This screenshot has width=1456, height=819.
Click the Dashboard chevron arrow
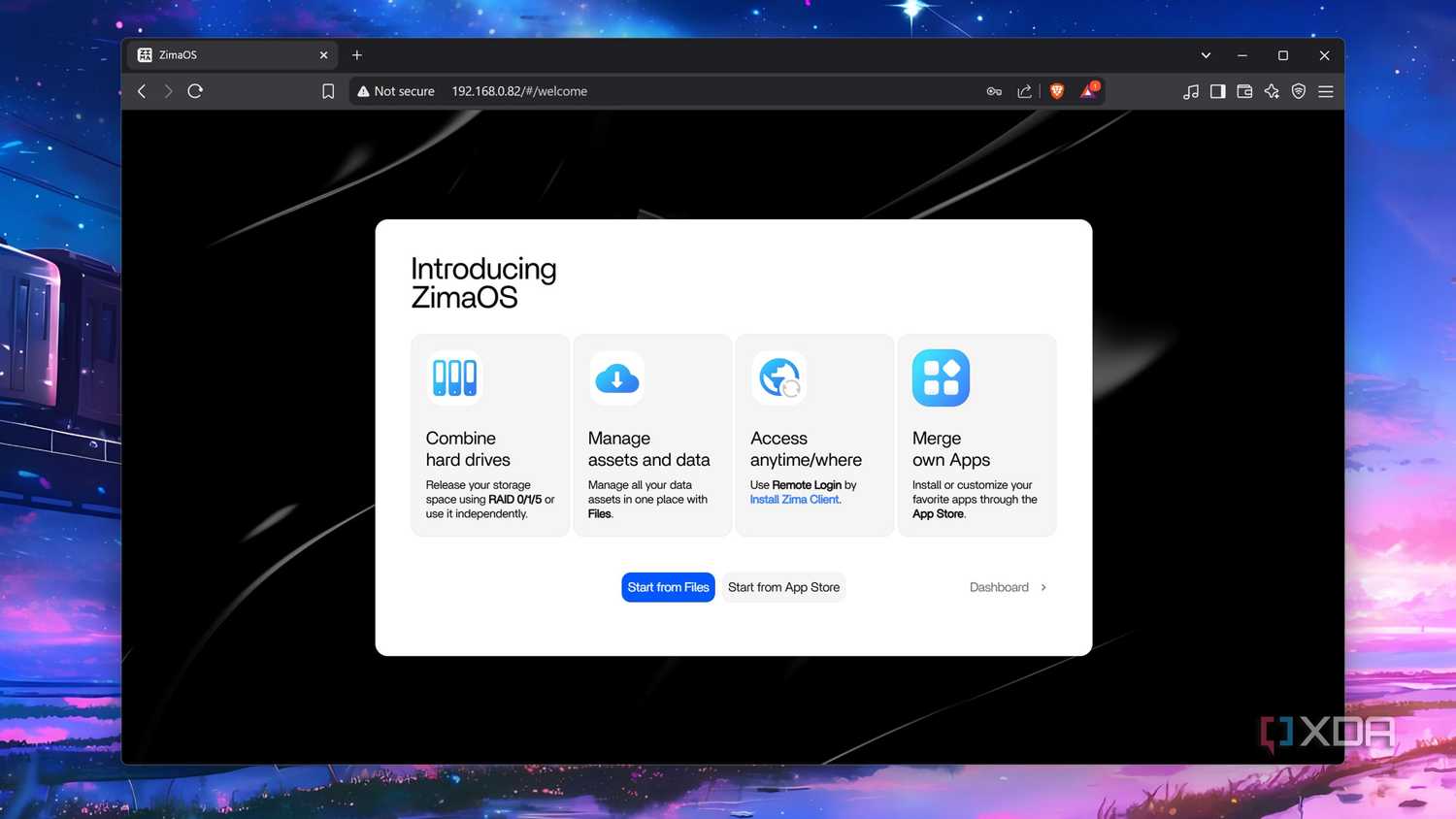[1043, 587]
